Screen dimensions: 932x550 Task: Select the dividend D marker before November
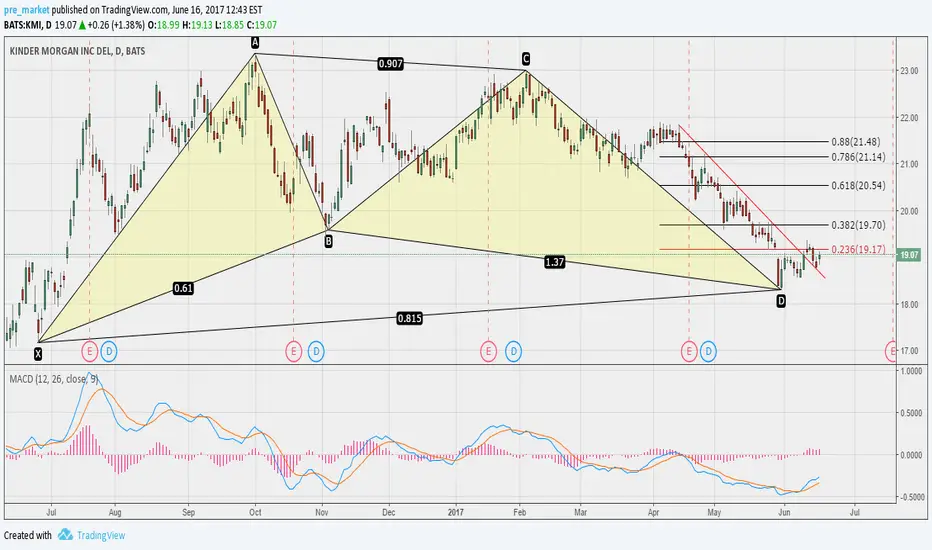tap(316, 351)
